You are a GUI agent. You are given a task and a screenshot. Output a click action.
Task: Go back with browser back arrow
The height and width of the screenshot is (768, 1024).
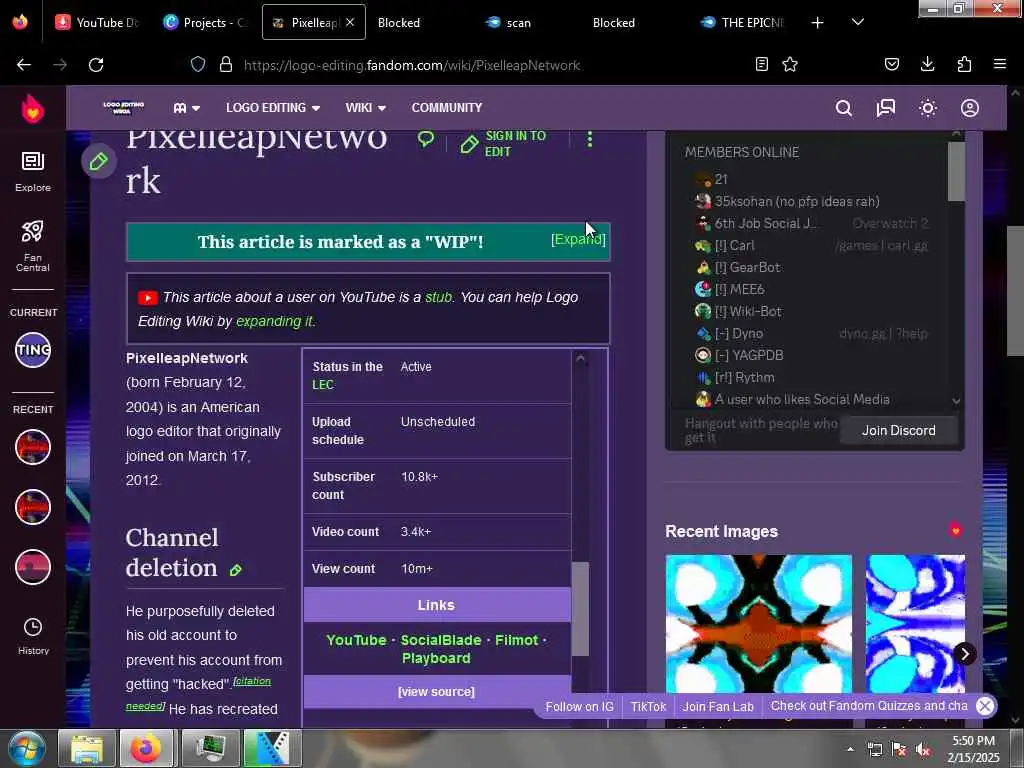24,65
